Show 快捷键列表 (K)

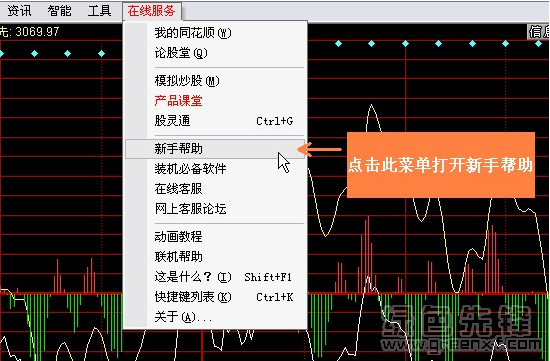(x=215, y=297)
